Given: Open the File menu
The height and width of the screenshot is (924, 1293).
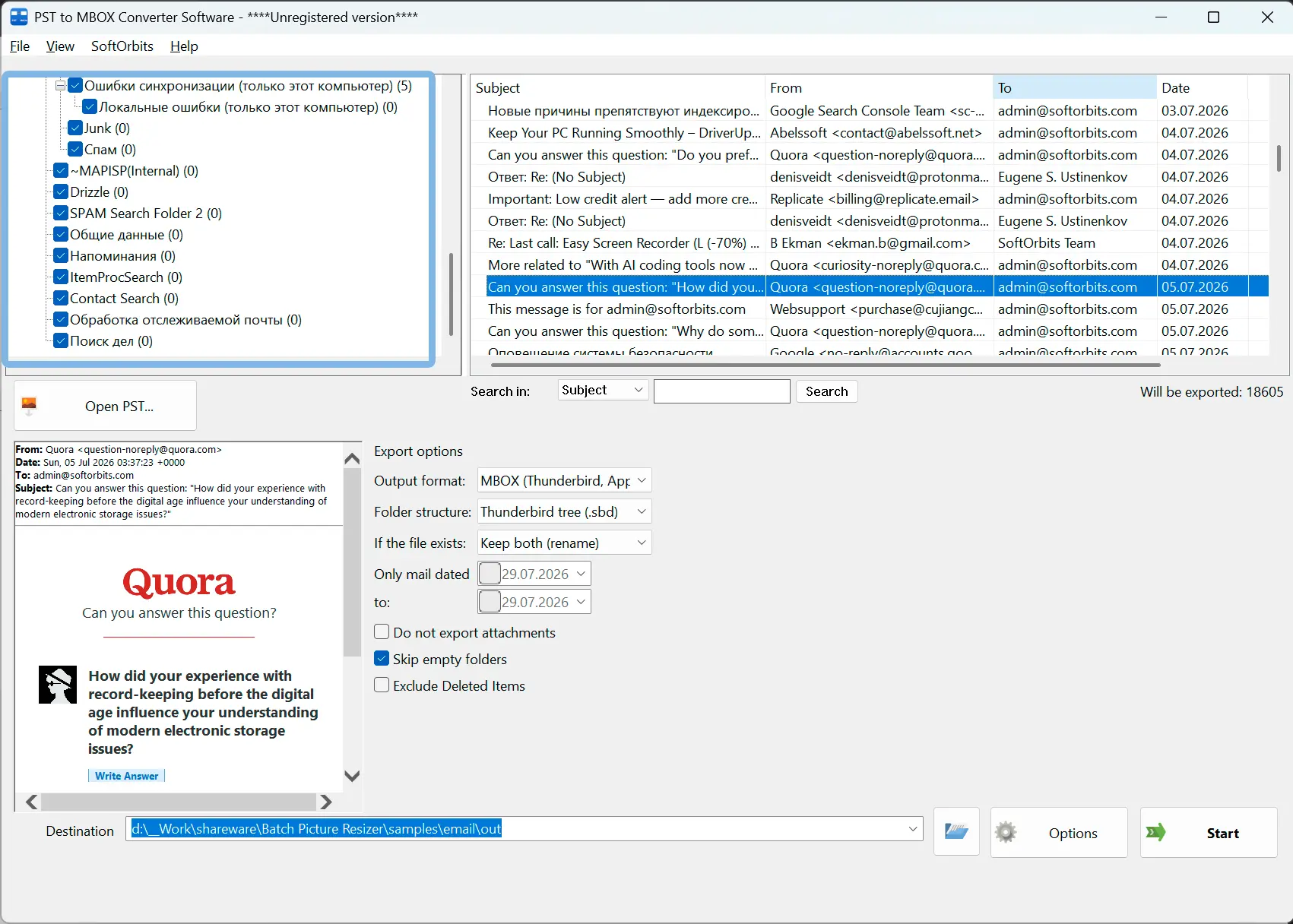Looking at the screenshot, I should pos(20,46).
